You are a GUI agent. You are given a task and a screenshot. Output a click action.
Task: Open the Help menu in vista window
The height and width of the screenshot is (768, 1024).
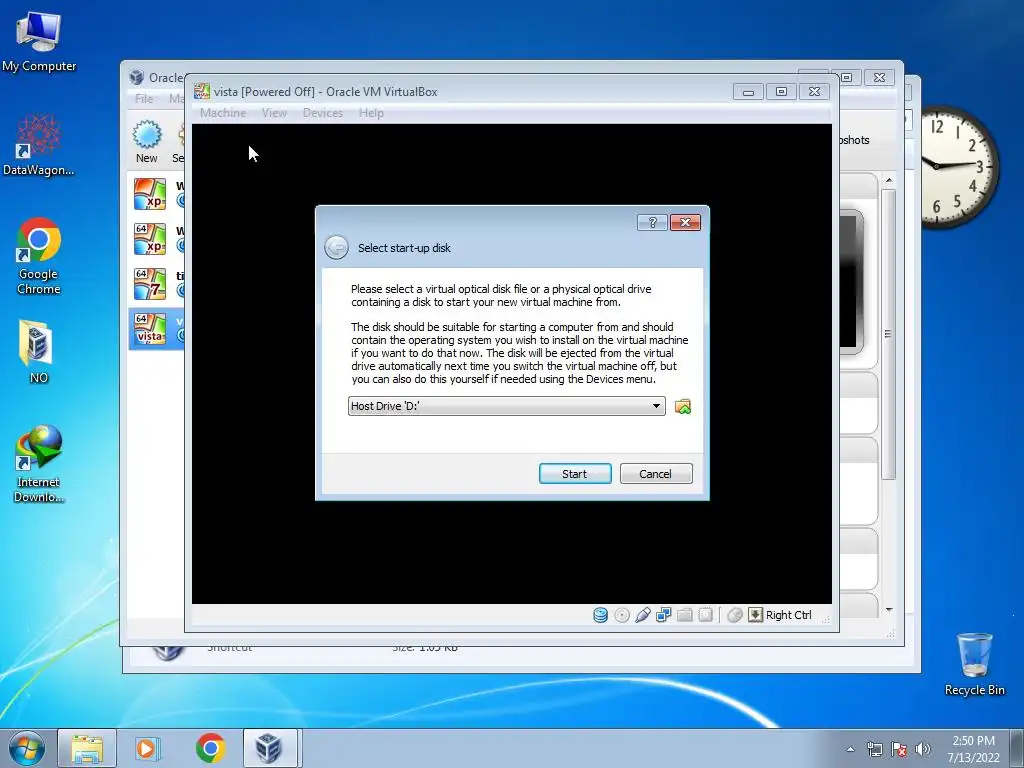371,113
